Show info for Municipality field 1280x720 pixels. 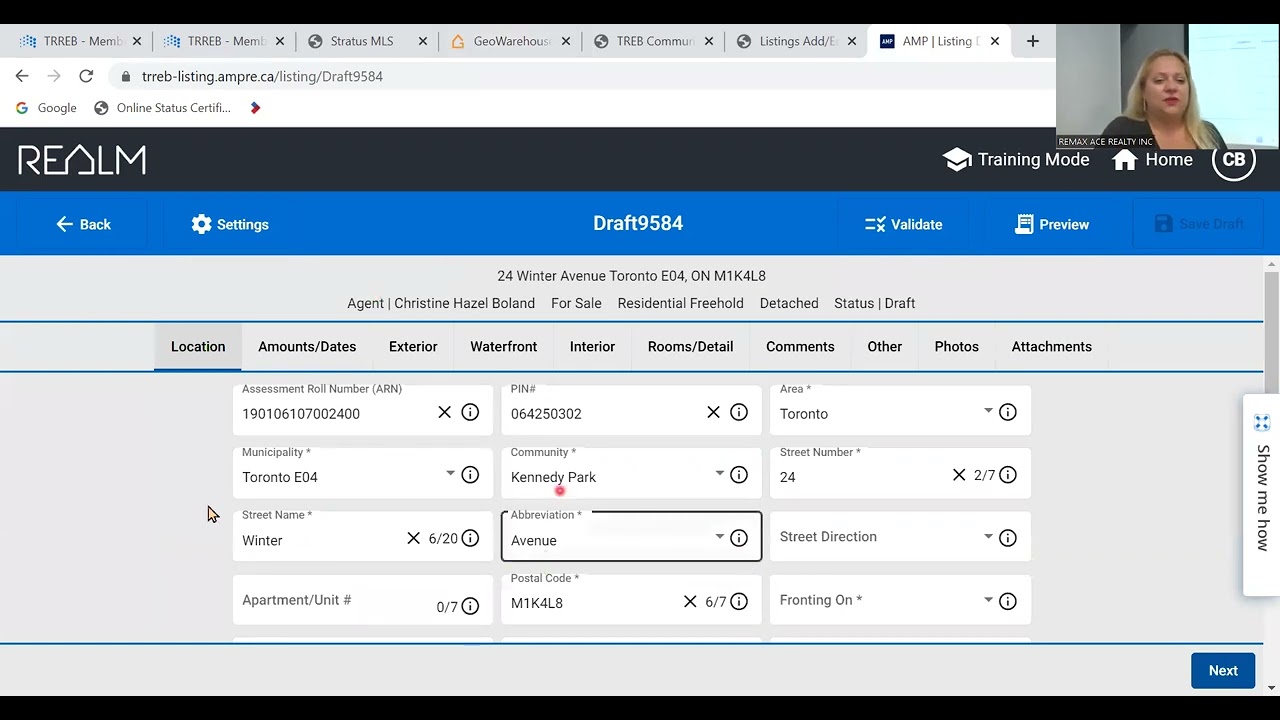tap(470, 475)
